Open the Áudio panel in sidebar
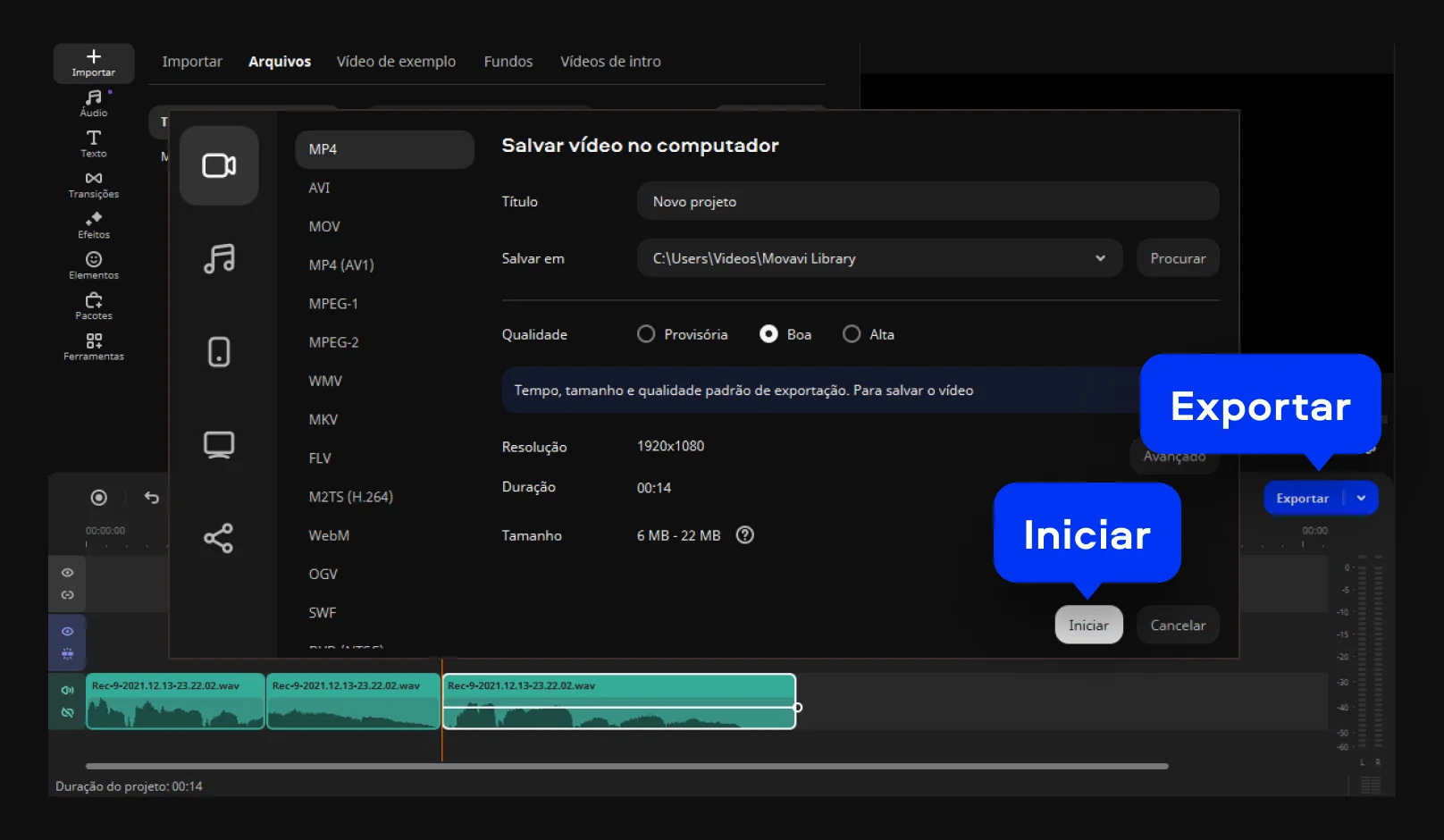Viewport: 1444px width, 840px height. point(94,103)
